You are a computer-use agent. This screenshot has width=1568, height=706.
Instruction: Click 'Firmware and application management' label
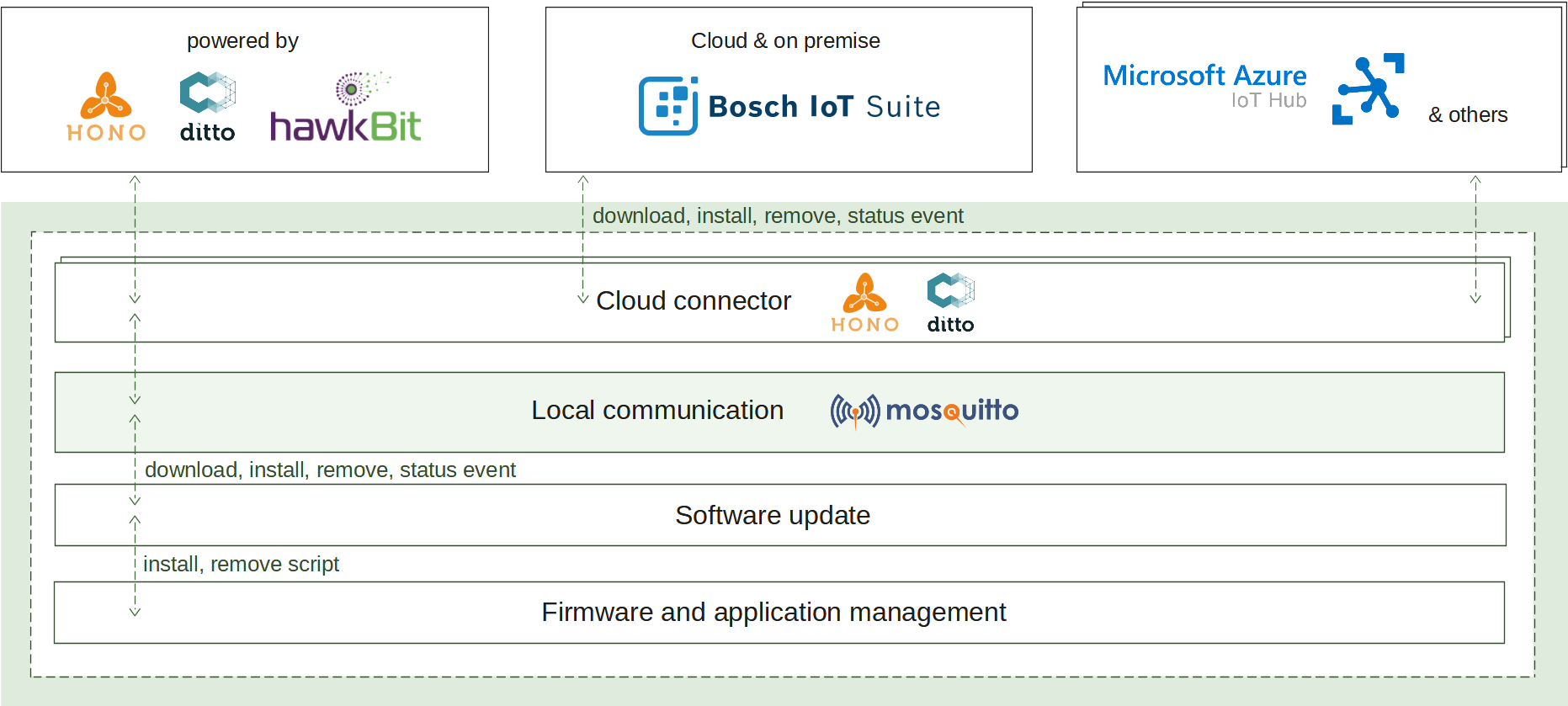(773, 612)
